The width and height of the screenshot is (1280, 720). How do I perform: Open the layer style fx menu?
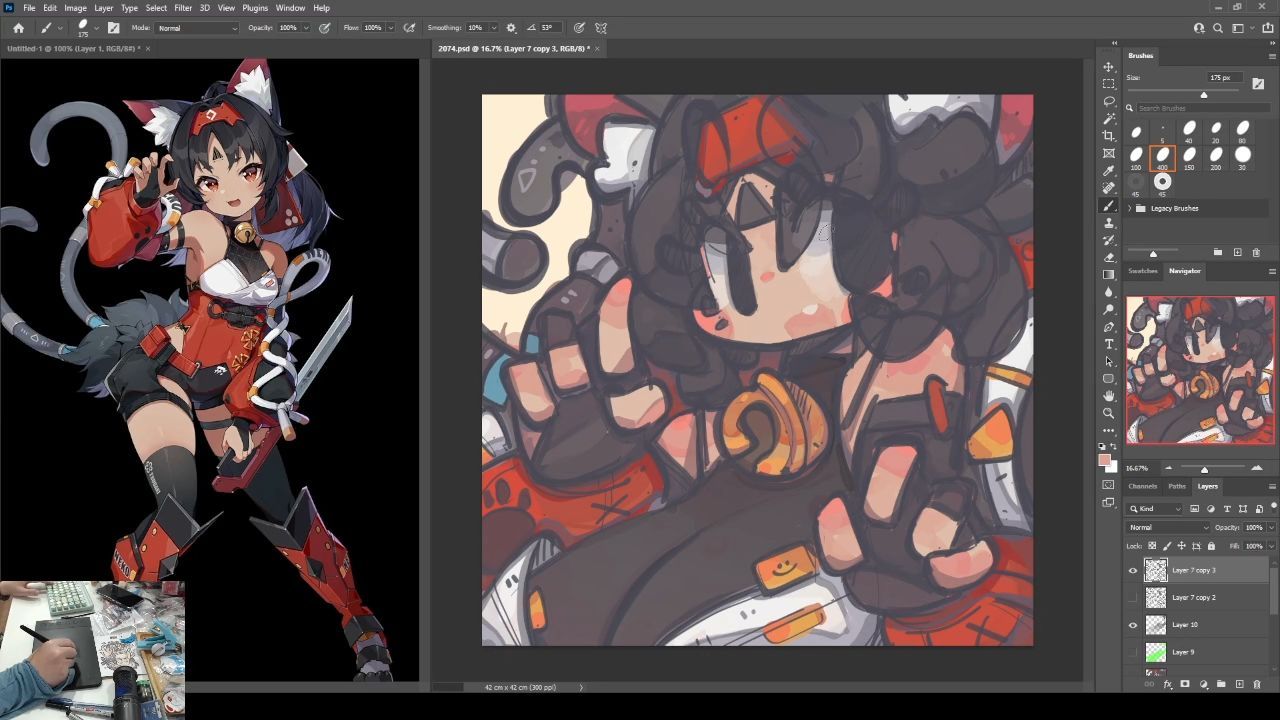1167,685
